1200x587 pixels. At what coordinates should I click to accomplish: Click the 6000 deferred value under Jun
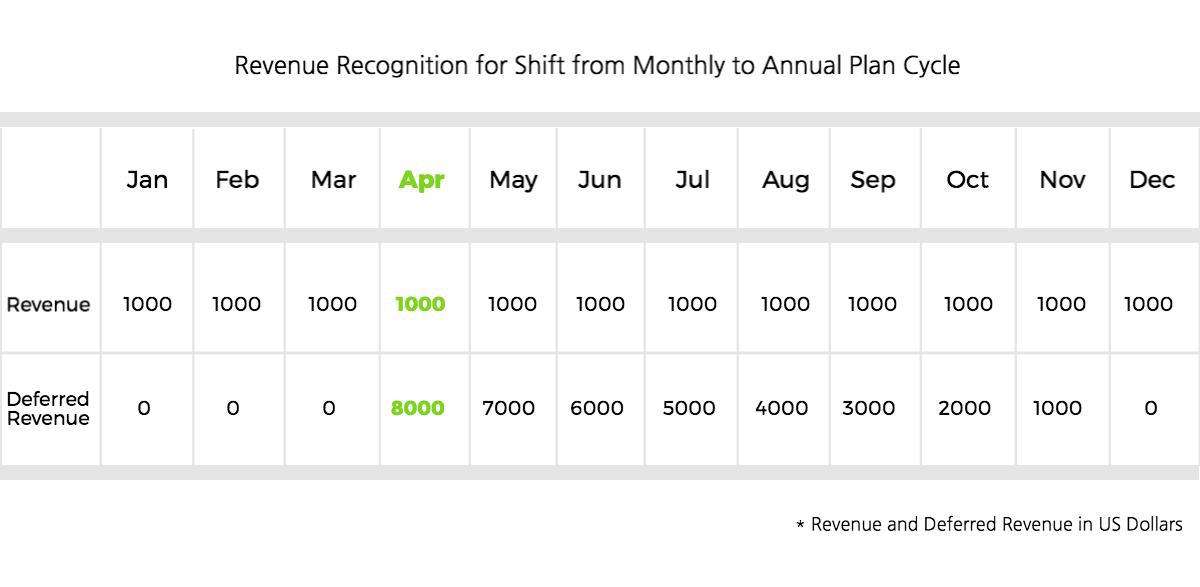pyautogui.click(x=597, y=408)
